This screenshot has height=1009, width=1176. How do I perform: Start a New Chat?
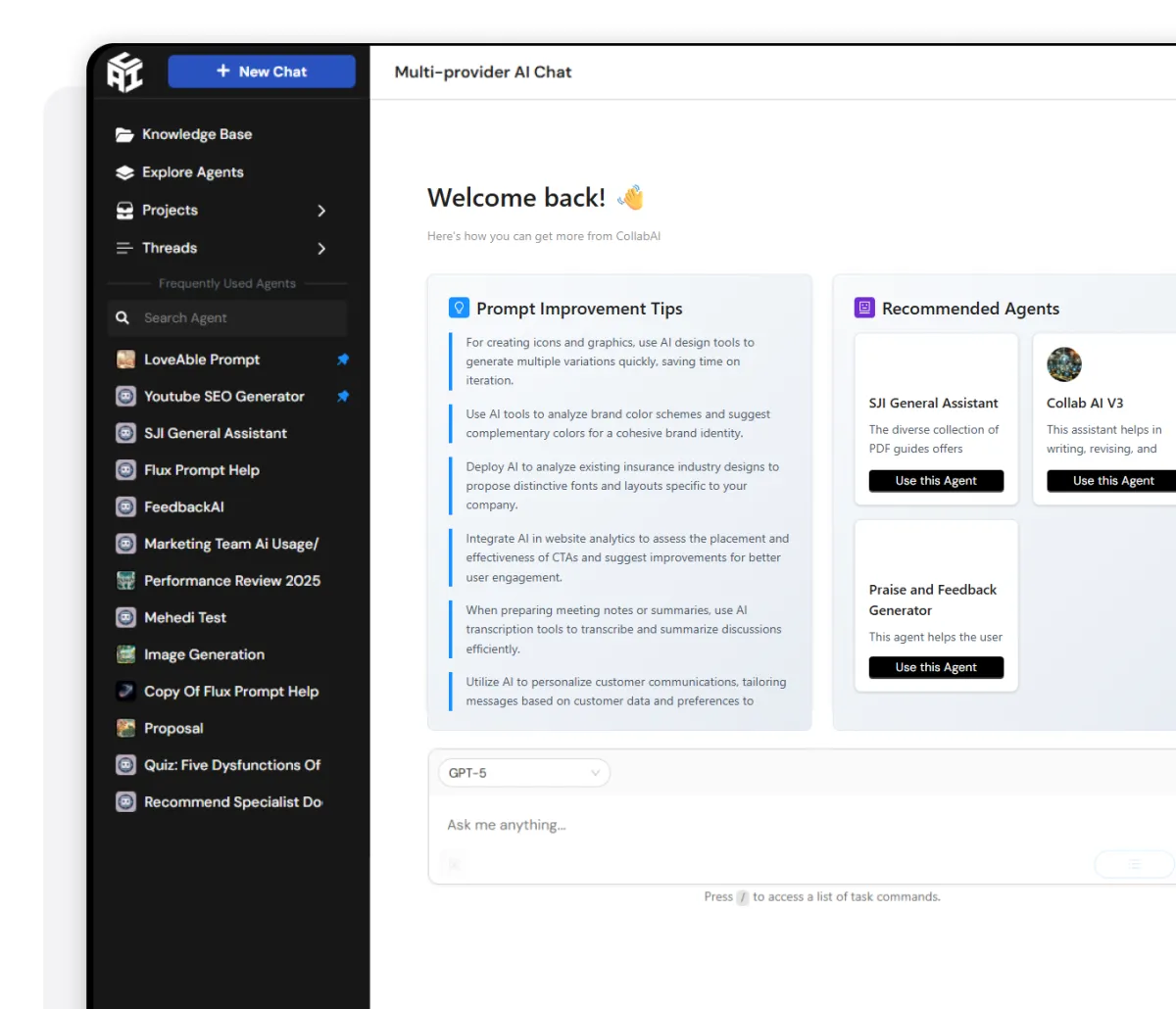click(262, 72)
